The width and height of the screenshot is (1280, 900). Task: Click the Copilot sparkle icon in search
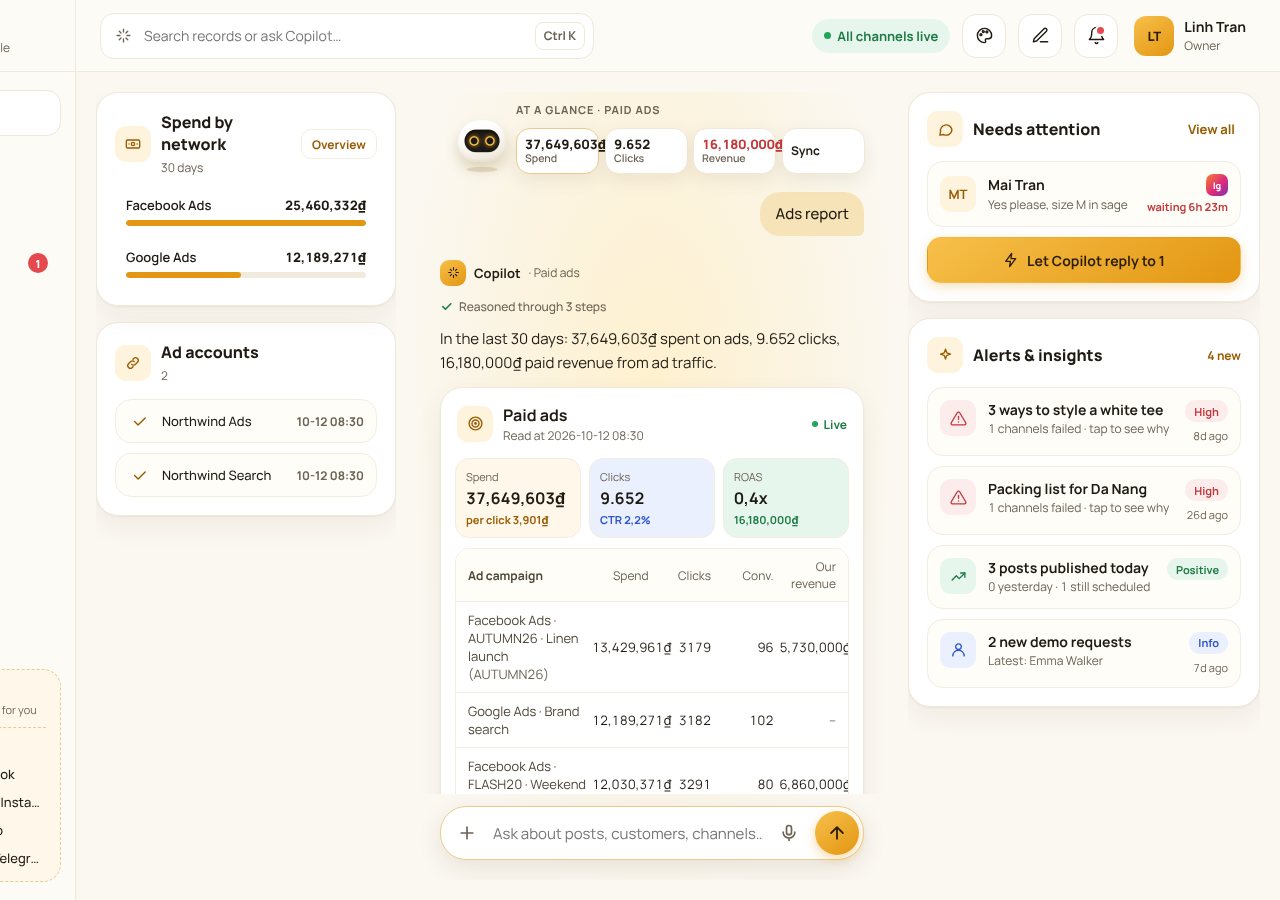(124, 36)
